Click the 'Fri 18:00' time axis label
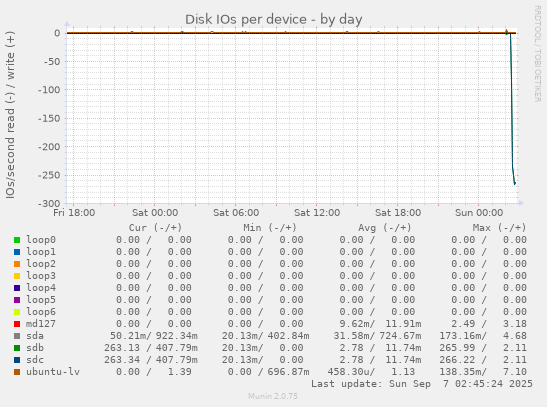The width and height of the screenshot is (547, 407). [74, 213]
